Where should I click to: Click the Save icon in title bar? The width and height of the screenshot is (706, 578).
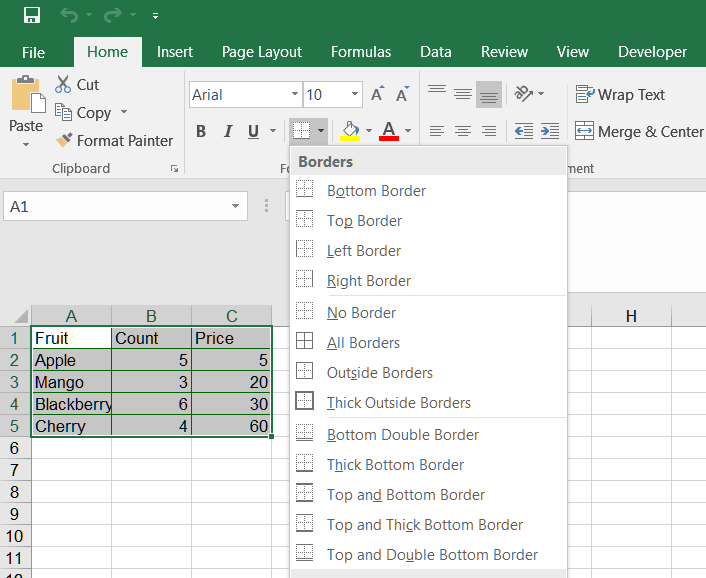point(32,16)
